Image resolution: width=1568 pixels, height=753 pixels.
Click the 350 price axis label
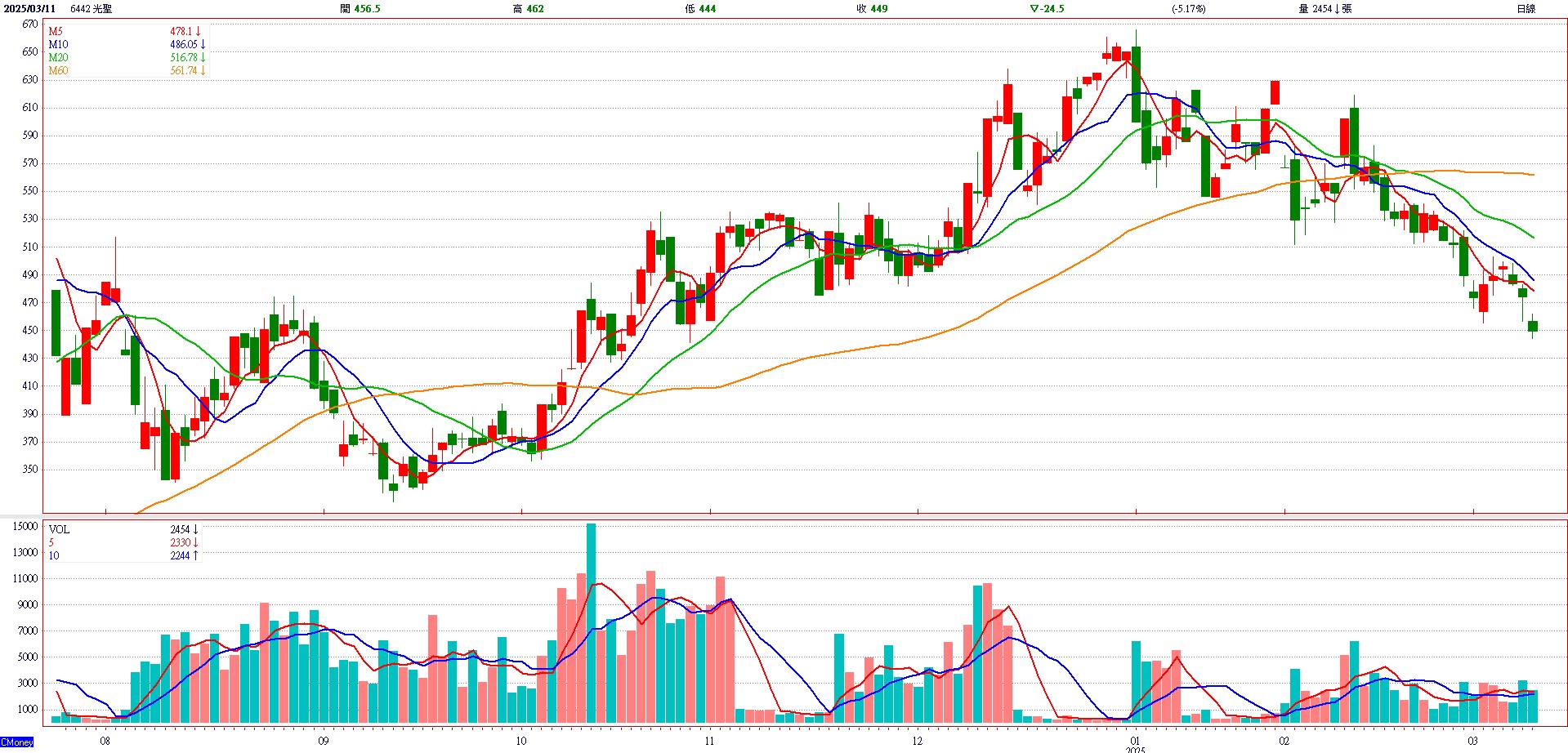click(x=30, y=470)
